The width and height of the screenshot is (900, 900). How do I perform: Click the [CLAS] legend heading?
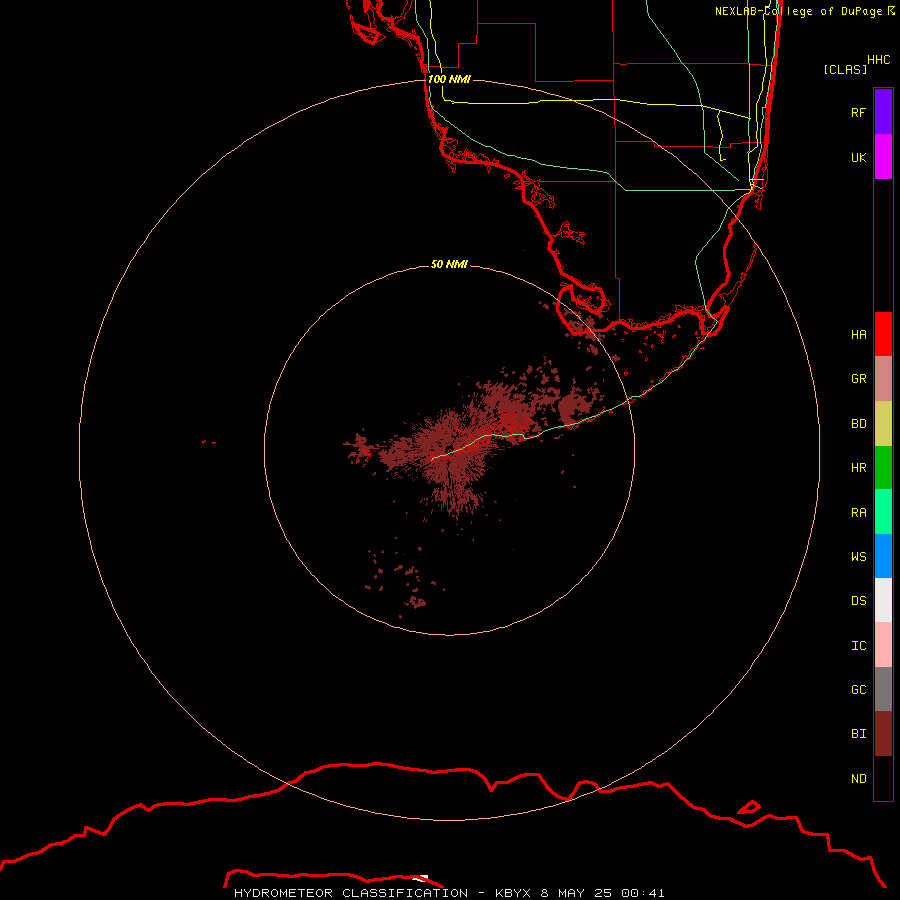click(x=845, y=69)
